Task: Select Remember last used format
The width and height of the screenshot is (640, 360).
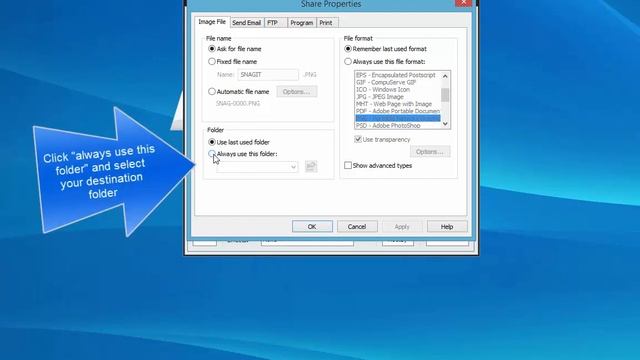Action: [x=348, y=49]
